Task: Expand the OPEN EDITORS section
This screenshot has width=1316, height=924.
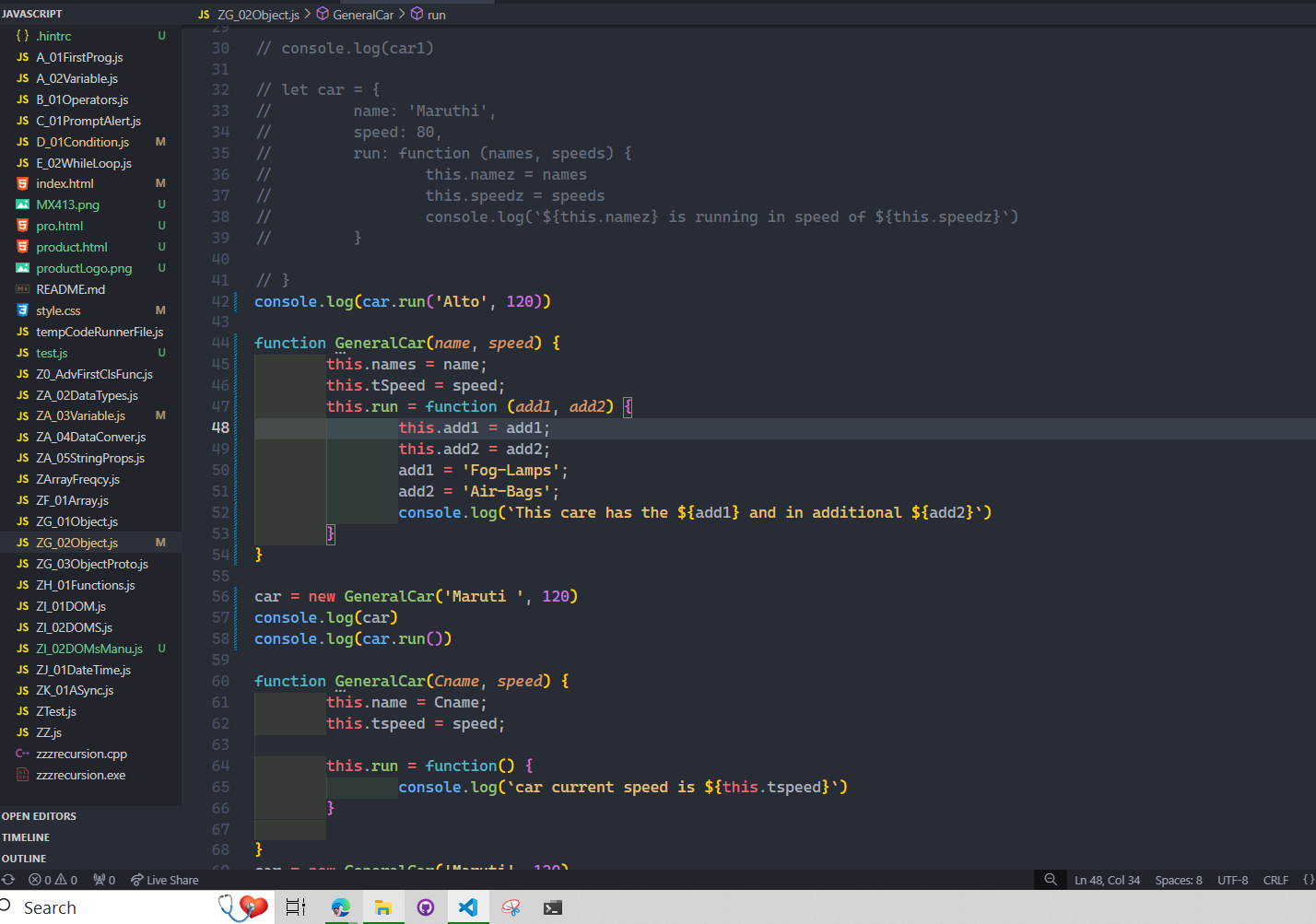Action: (x=40, y=816)
